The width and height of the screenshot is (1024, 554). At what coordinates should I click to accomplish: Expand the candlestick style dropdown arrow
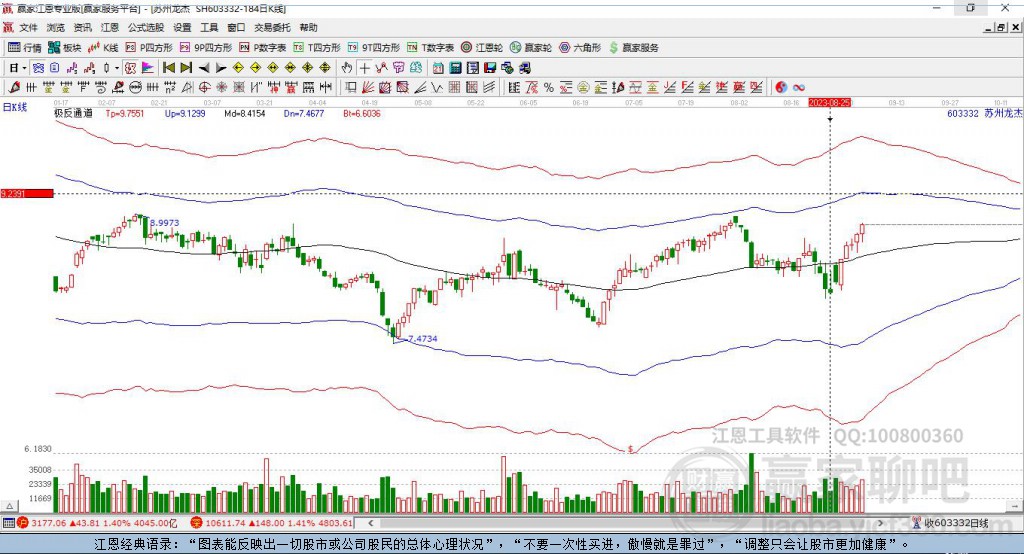coord(117,68)
